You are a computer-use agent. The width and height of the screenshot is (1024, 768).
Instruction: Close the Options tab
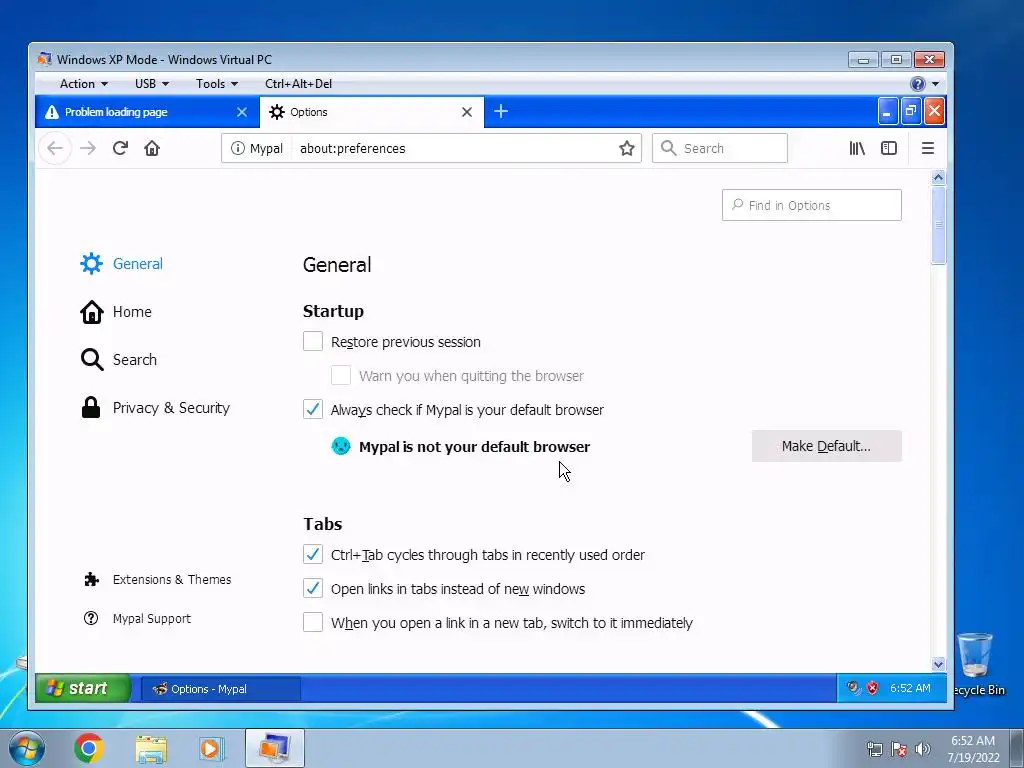click(x=467, y=112)
